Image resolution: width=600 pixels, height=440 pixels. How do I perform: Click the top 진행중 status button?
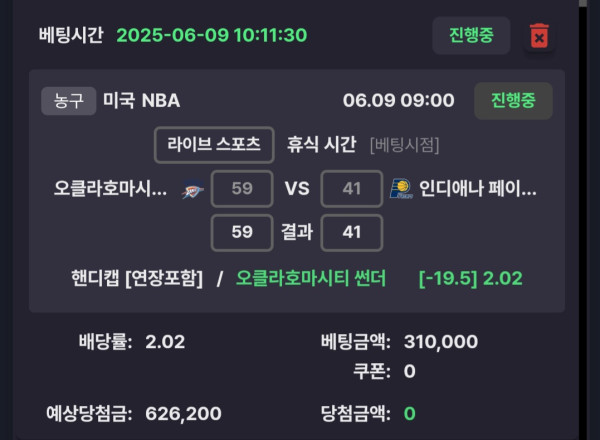[471, 36]
